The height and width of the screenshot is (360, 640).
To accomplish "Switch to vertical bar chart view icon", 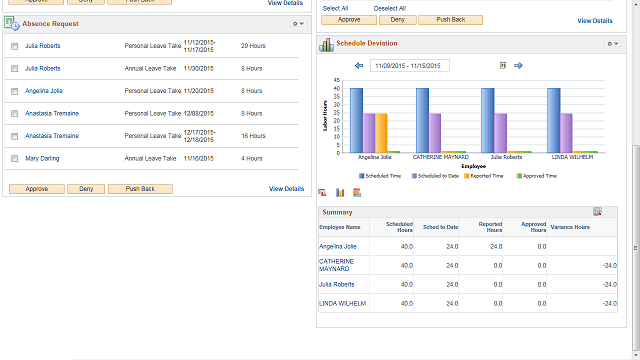I will [340, 192].
